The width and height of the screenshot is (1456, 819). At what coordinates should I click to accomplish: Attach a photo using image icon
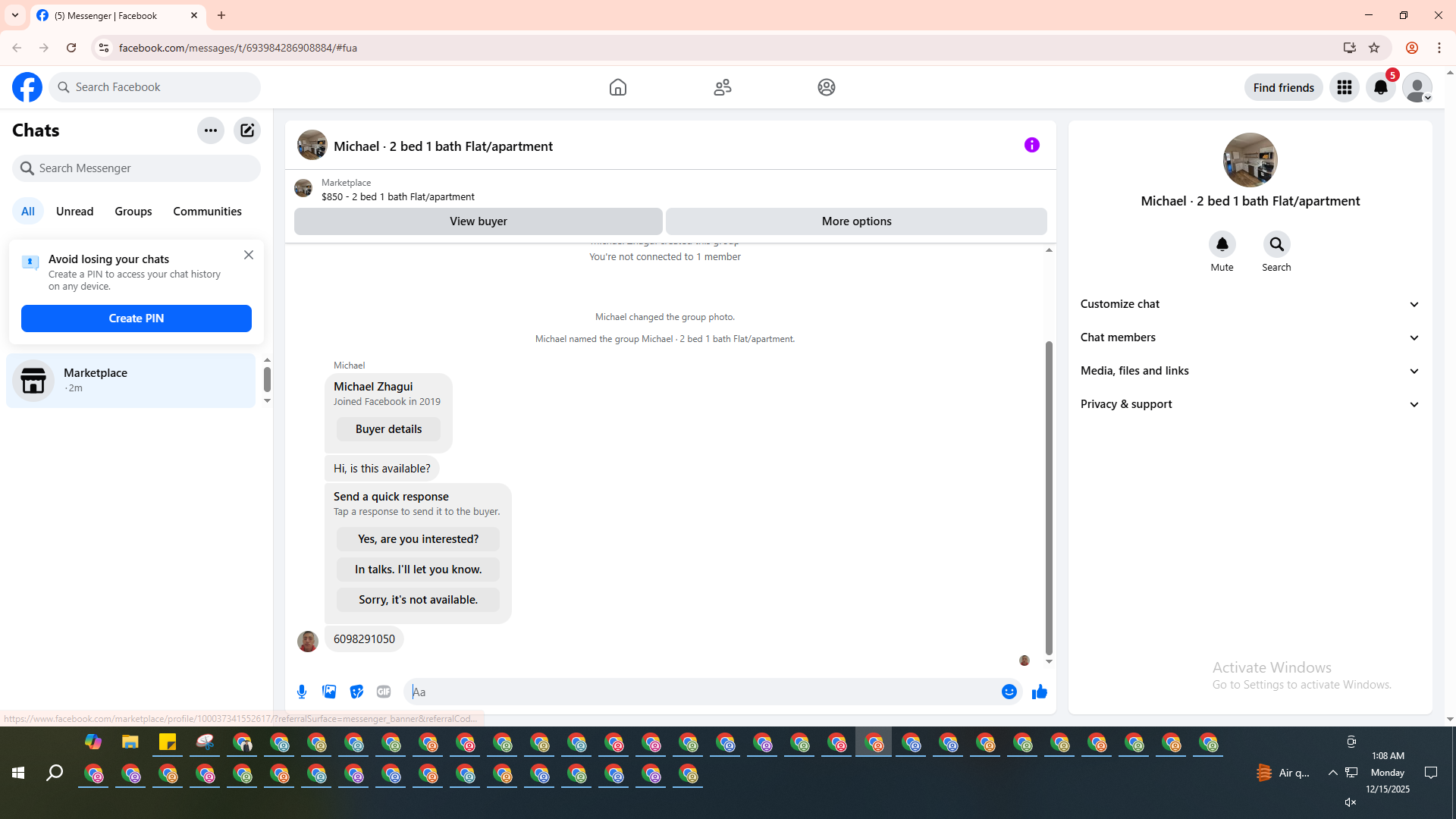coord(329,692)
